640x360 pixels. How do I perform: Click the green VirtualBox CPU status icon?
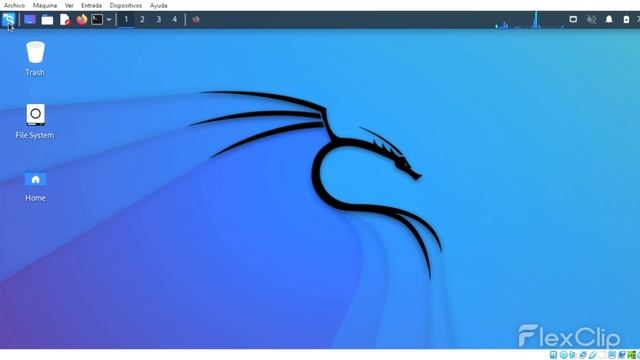(x=632, y=355)
